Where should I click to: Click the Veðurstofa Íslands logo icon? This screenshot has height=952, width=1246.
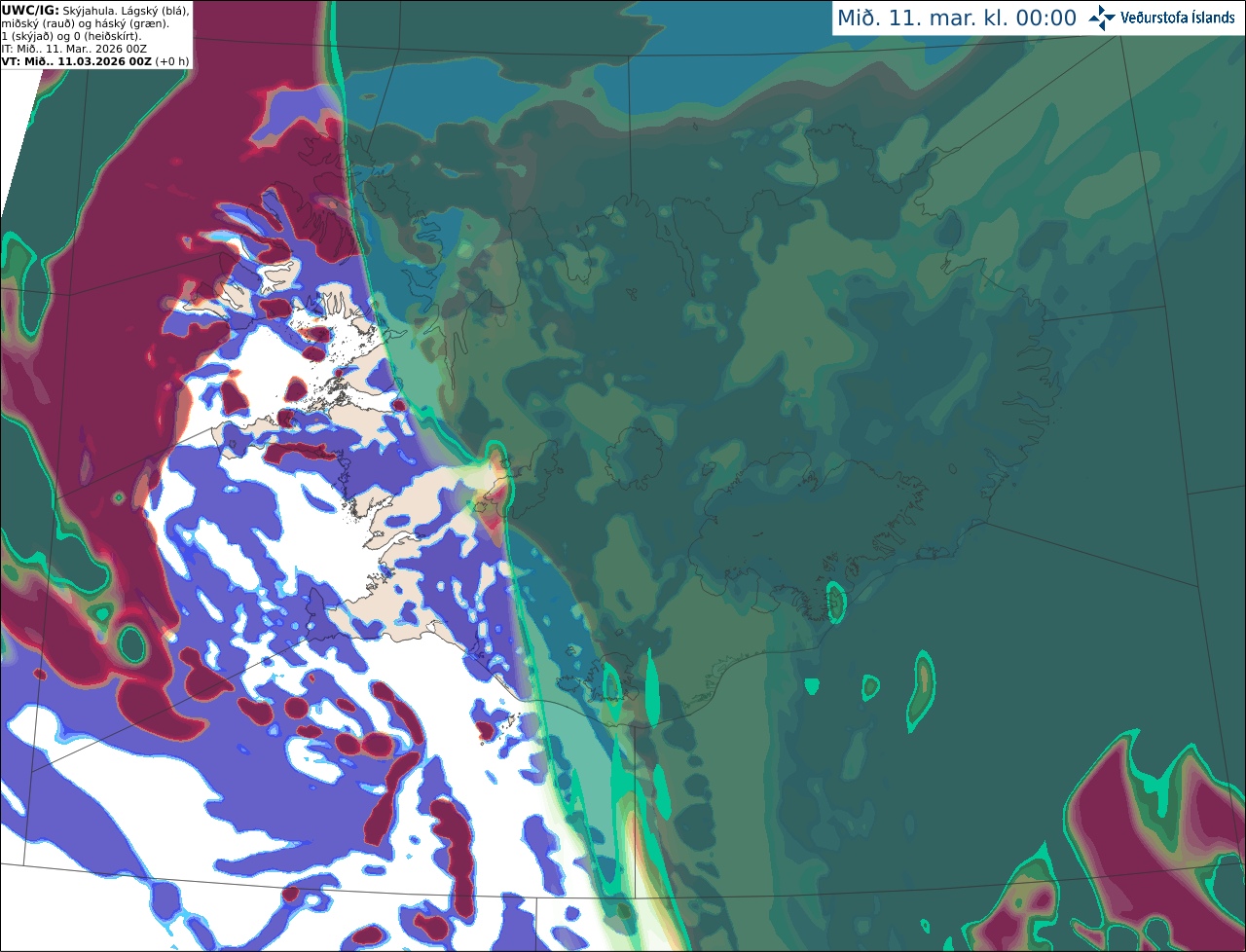(x=1102, y=18)
